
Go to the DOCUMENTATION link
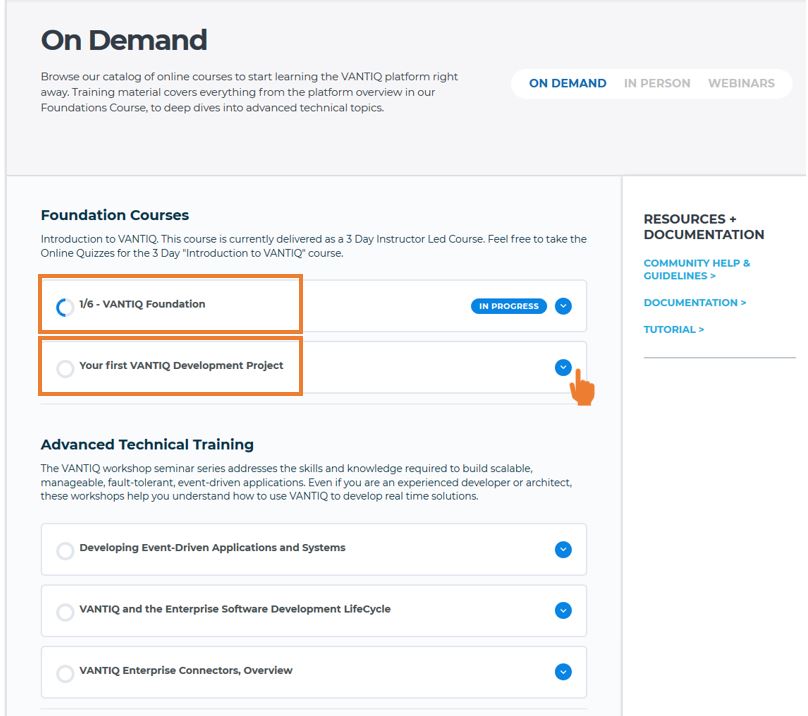click(694, 302)
